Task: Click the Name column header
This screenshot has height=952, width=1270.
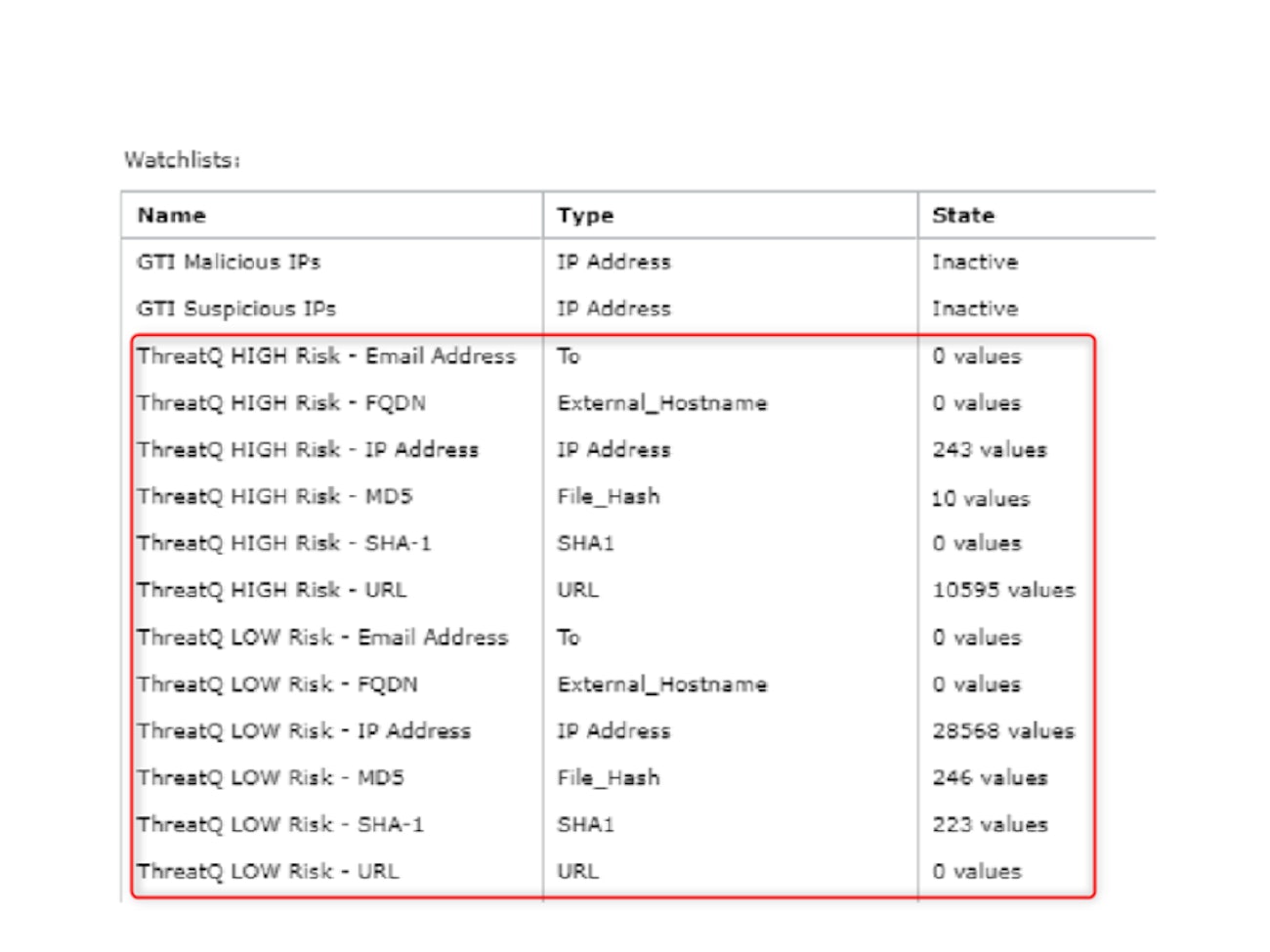Action: (172, 216)
